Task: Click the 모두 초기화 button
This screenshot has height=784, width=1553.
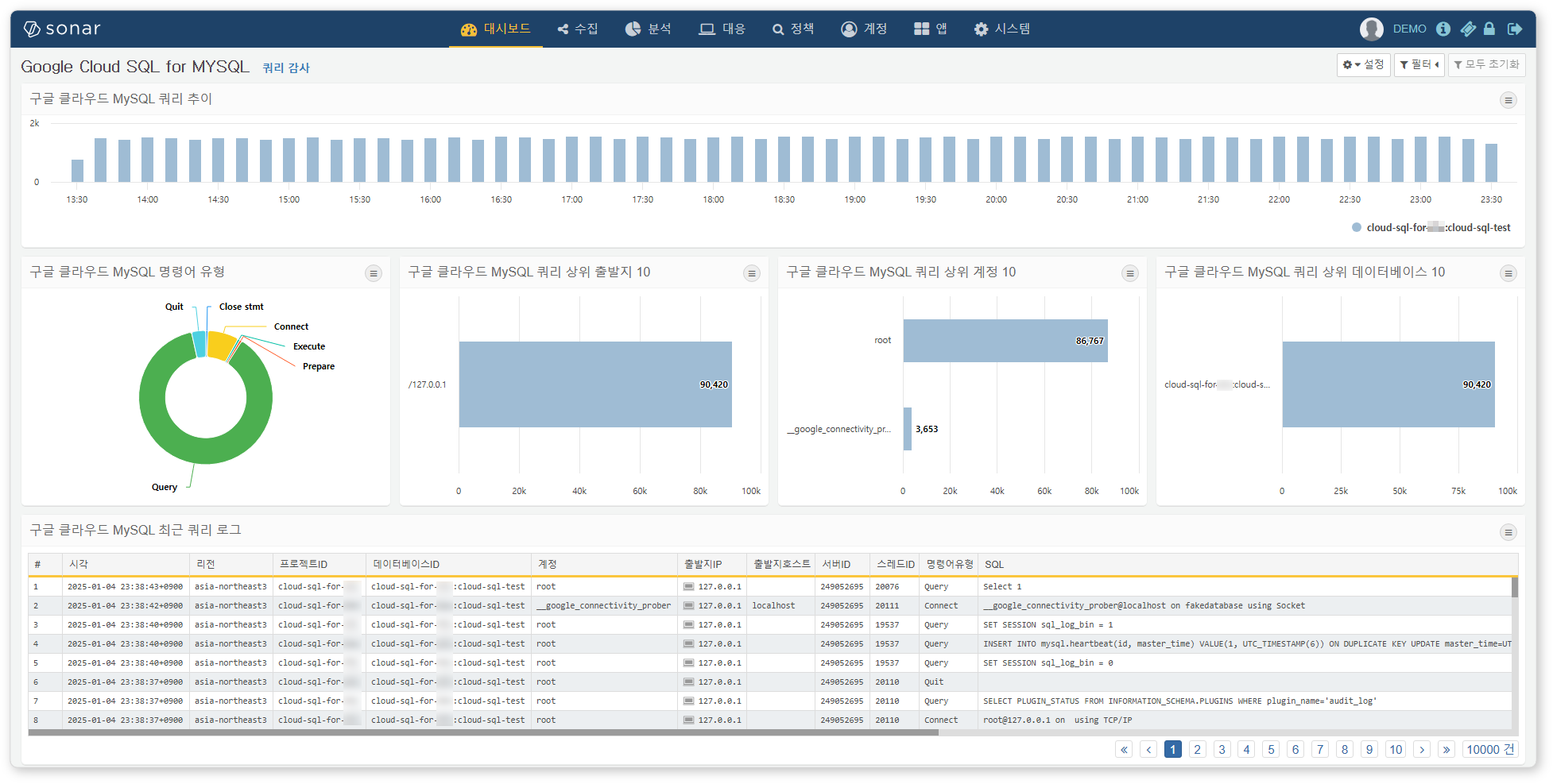Action: tap(1486, 65)
